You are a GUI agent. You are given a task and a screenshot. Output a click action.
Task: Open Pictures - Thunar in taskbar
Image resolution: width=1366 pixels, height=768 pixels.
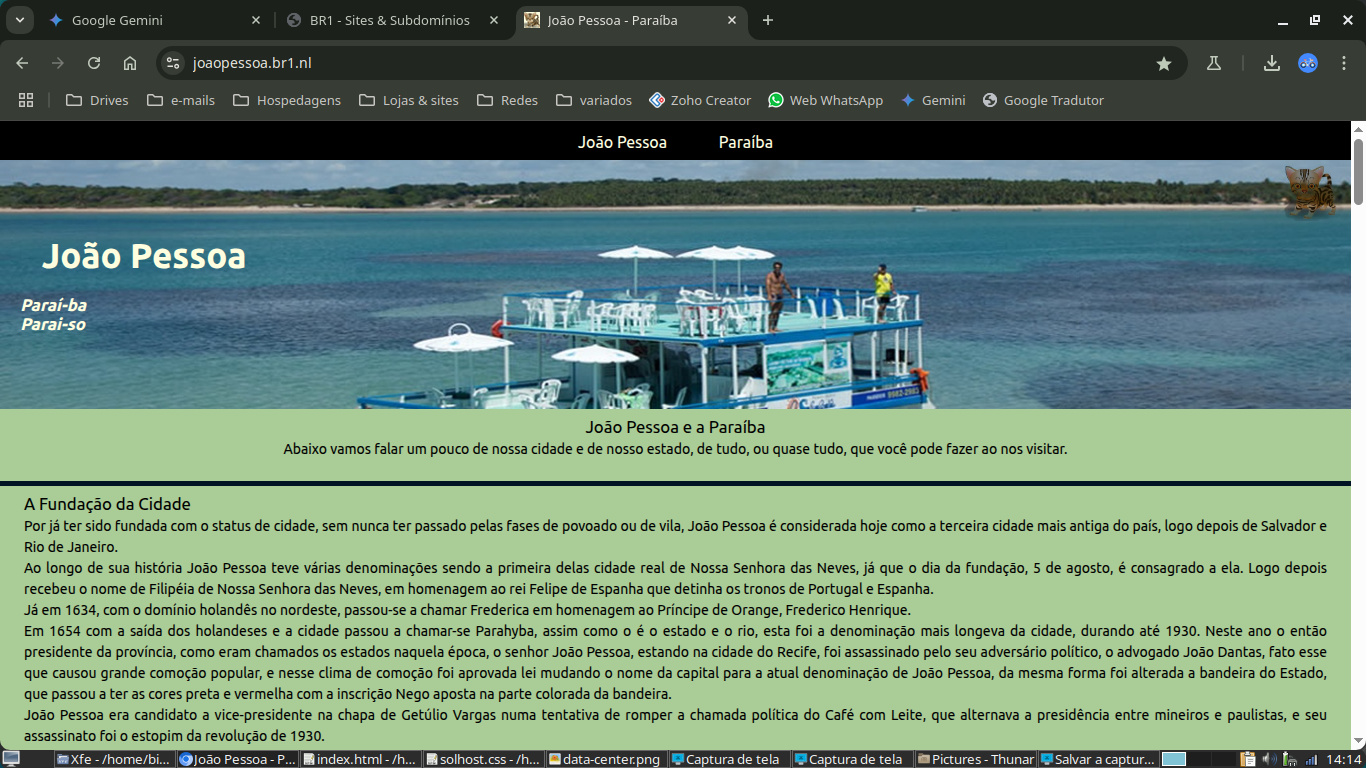(x=975, y=759)
